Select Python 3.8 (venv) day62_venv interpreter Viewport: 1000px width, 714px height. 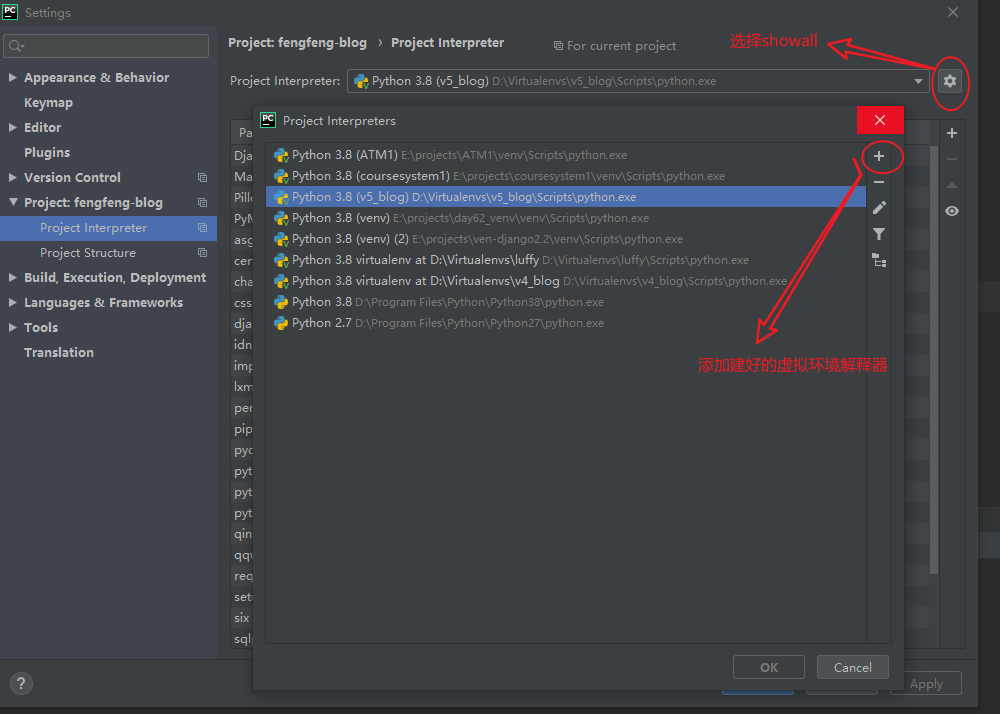click(566, 218)
